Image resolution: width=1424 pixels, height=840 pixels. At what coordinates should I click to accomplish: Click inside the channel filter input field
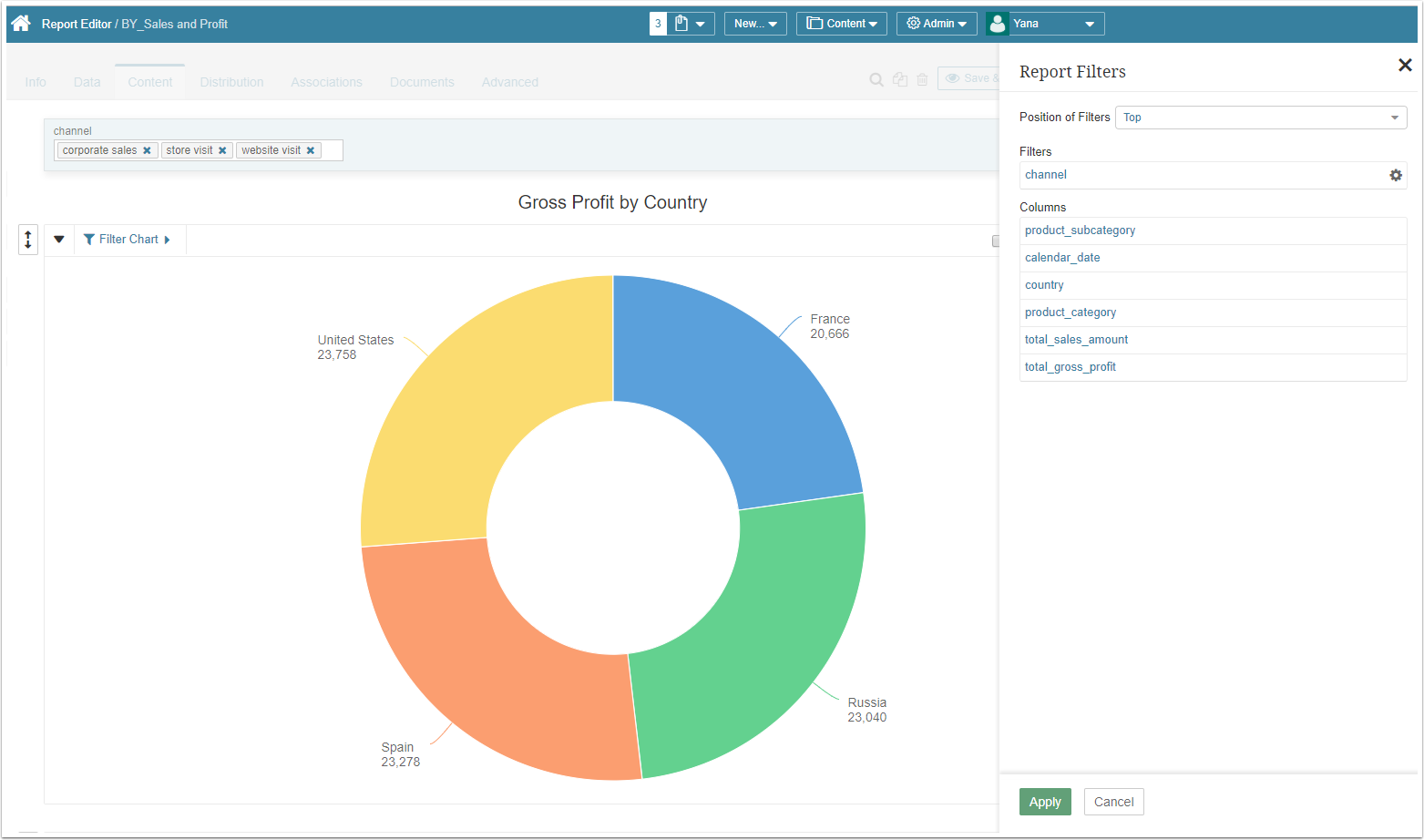pos(332,150)
